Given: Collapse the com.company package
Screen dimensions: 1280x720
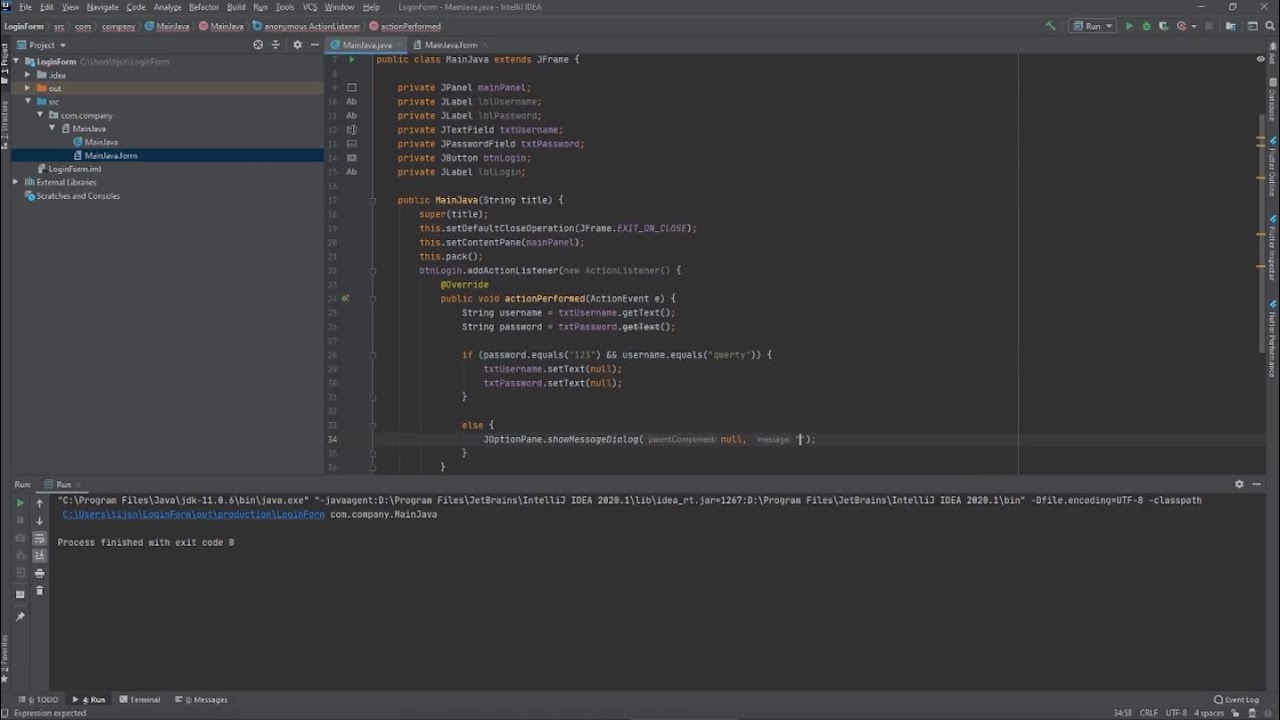Looking at the screenshot, I should [x=41, y=115].
